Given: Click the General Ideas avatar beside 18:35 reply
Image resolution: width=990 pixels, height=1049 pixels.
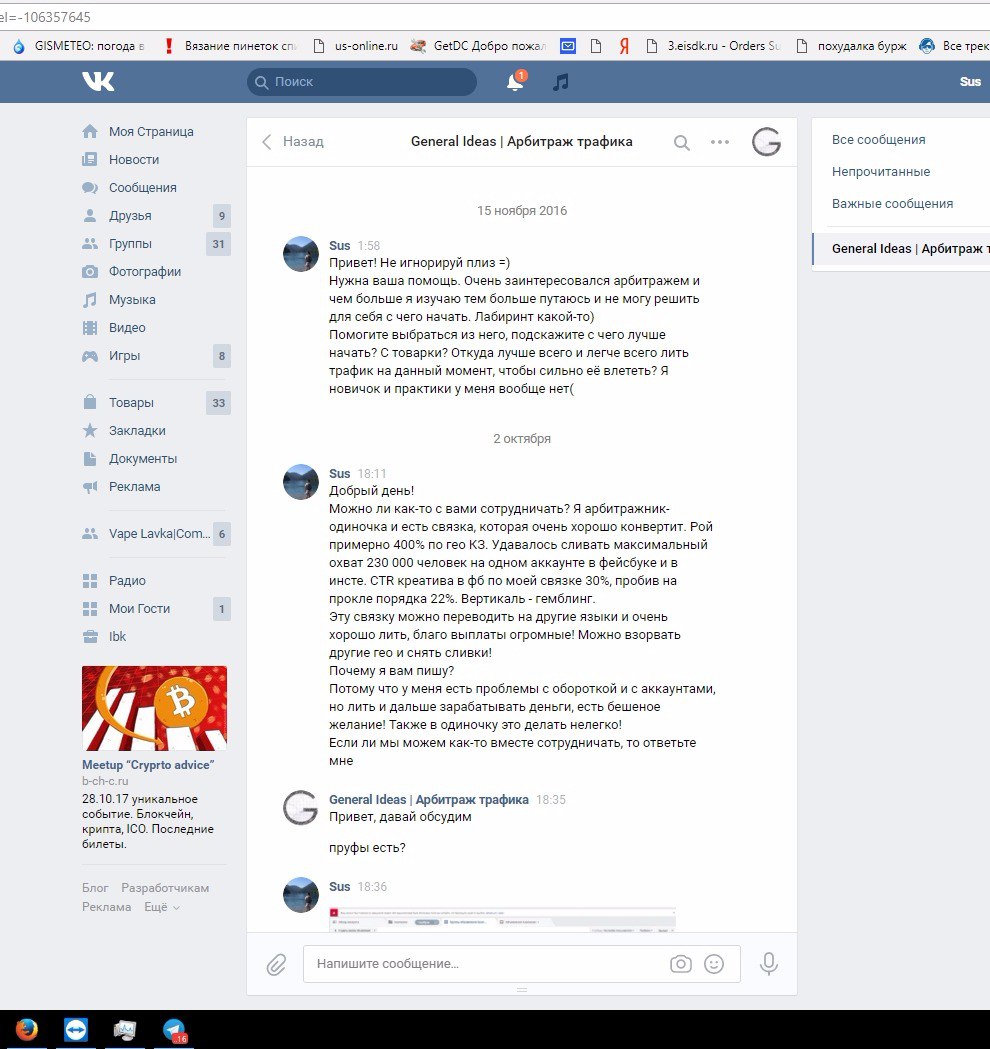Looking at the screenshot, I should coord(300,807).
